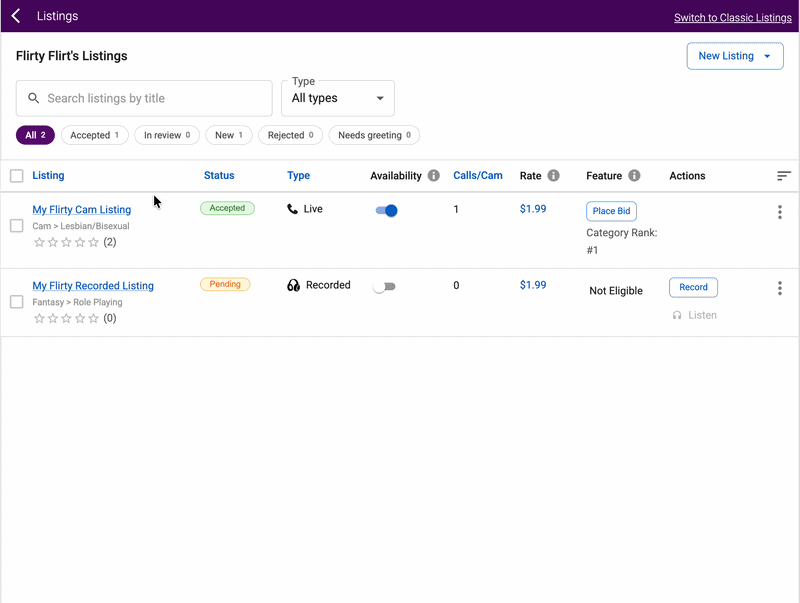Image resolution: width=800 pixels, height=603 pixels.
Task: Open the New Listing dropdown
Action: [x=735, y=56]
